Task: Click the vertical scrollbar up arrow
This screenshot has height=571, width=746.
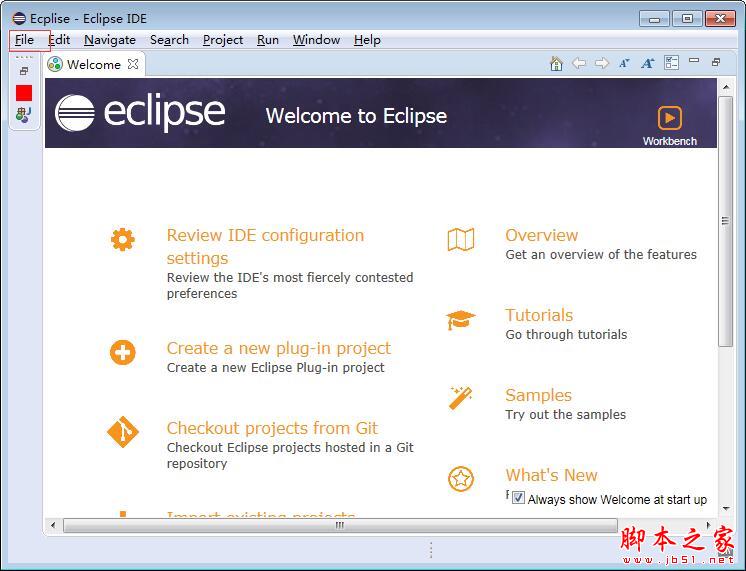Action: (x=726, y=87)
